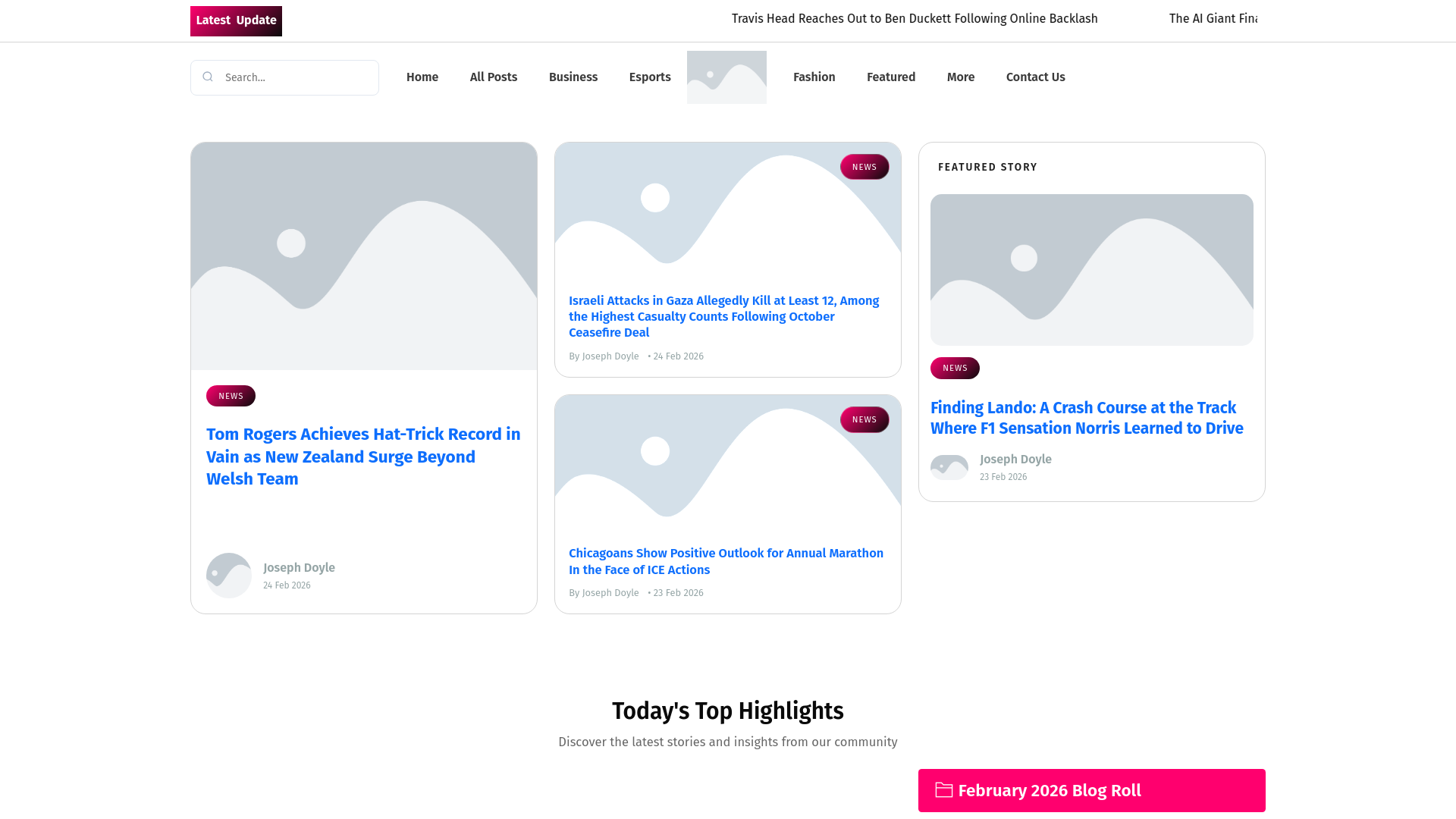Click NEWS badge in Featured Story card
The height and width of the screenshot is (819, 1456).
(955, 368)
